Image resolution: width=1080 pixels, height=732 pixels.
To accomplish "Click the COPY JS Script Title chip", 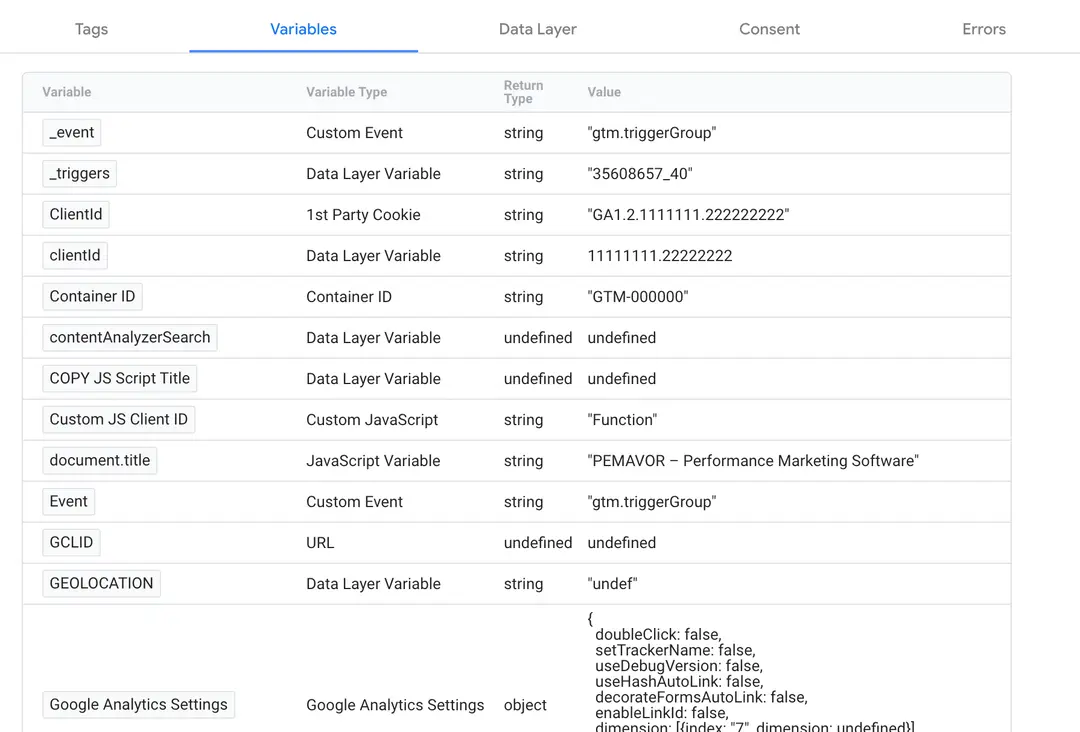I will [119, 378].
